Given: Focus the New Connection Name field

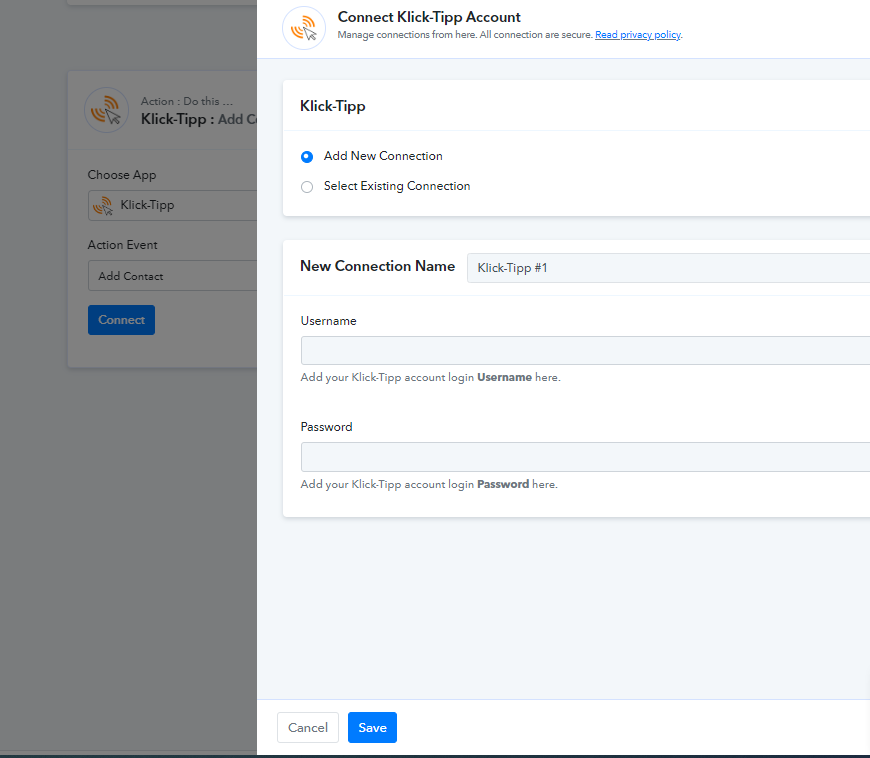Looking at the screenshot, I should [x=668, y=268].
